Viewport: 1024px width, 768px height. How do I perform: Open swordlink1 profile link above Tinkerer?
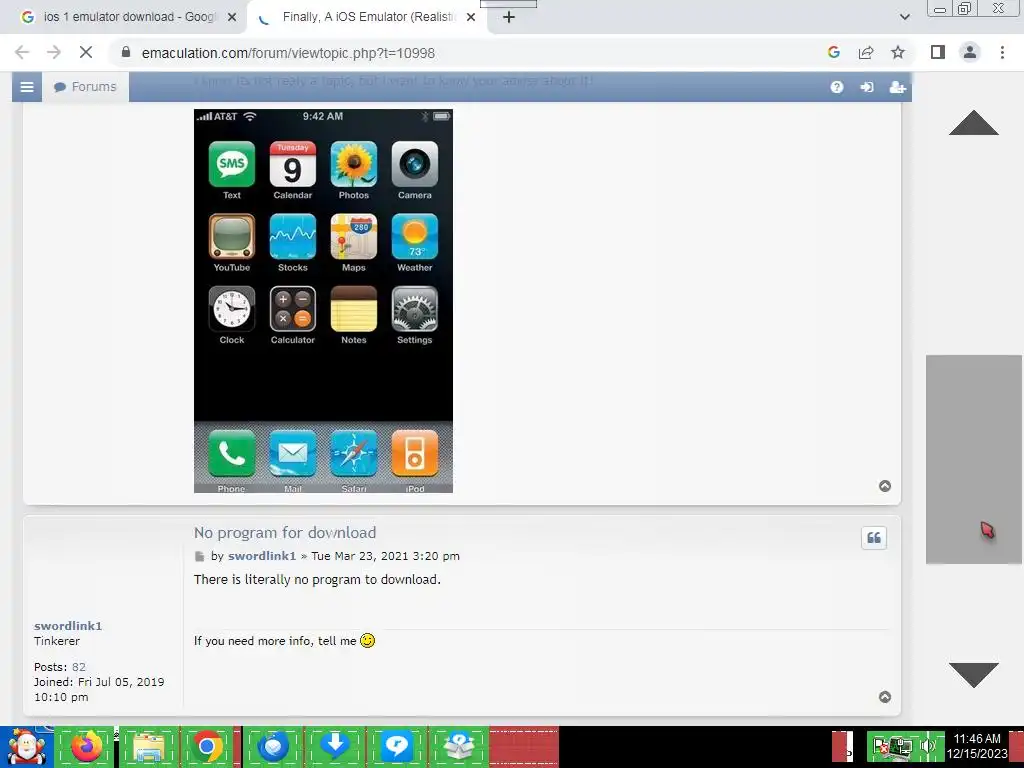tap(68, 626)
